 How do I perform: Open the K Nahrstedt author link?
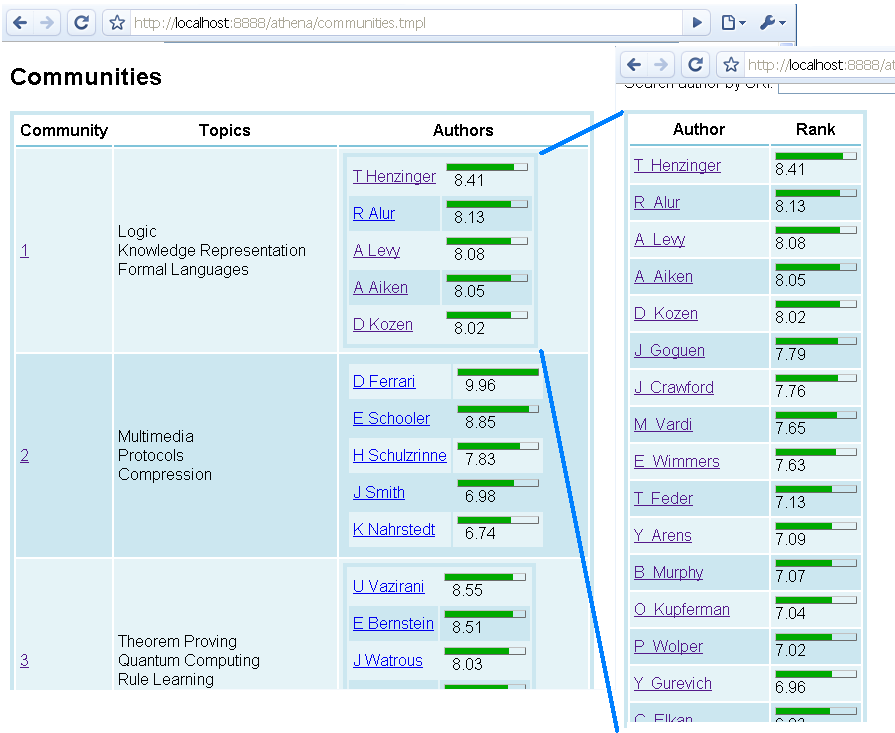click(x=394, y=529)
